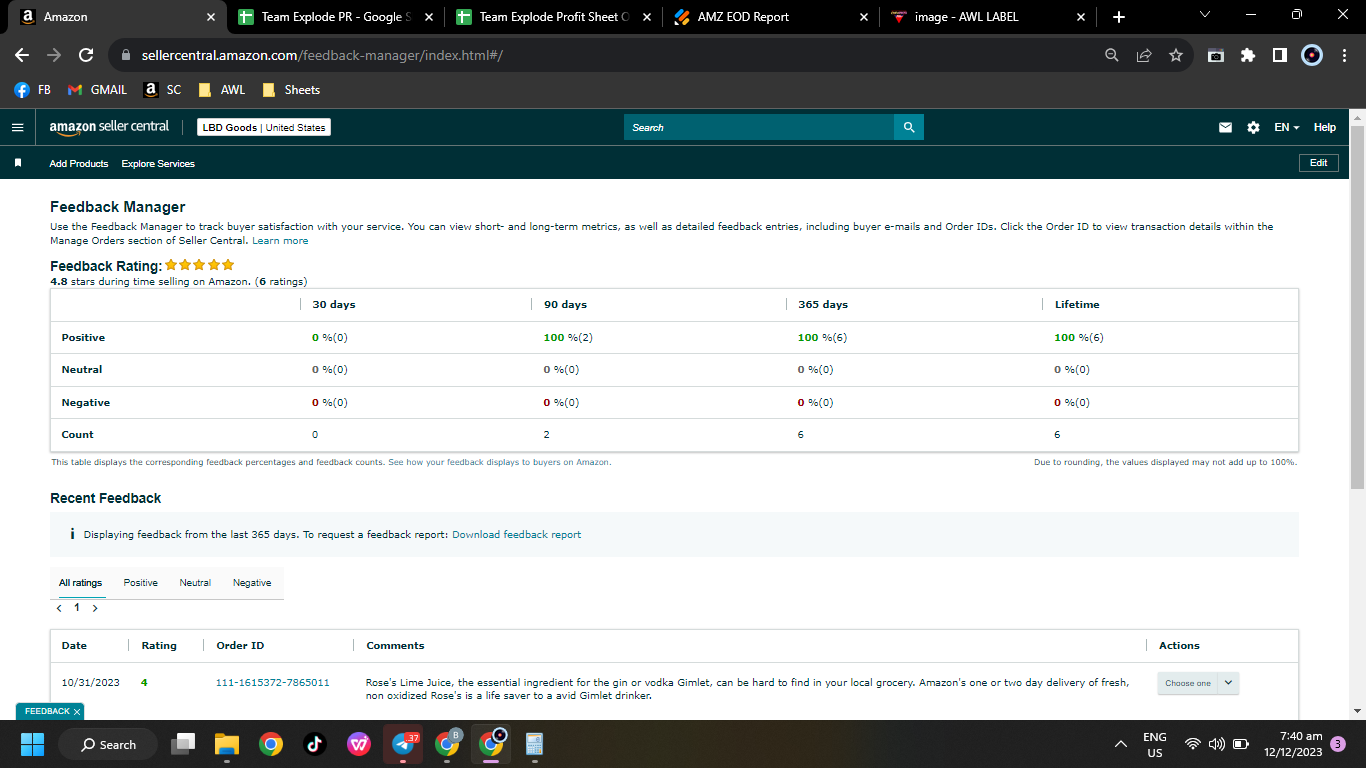Select the Neutral feedback filter tab
Screen dimensions: 1366x768
click(195, 583)
